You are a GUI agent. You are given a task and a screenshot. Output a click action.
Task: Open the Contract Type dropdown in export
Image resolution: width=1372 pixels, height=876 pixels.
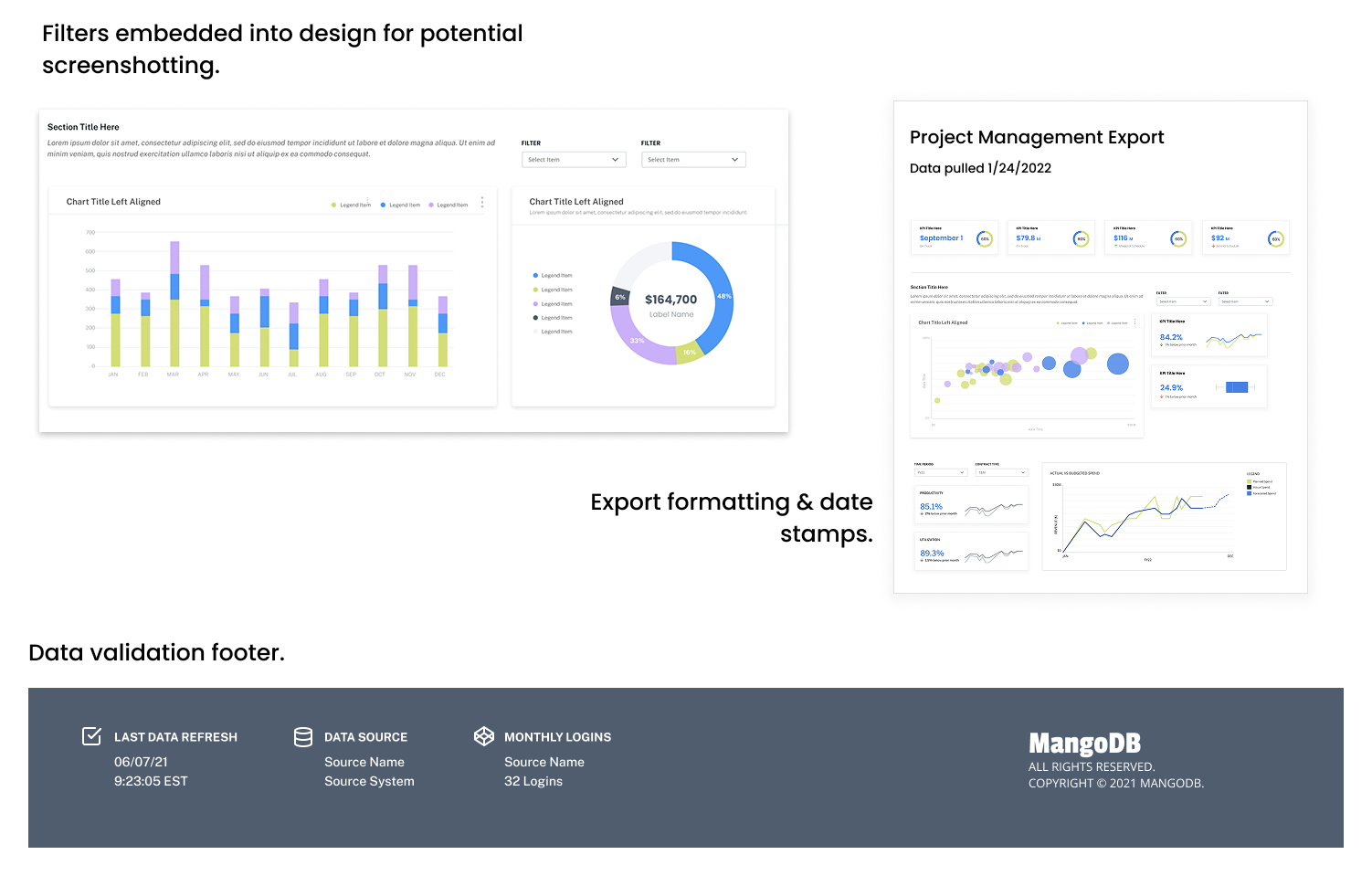(x=1002, y=472)
